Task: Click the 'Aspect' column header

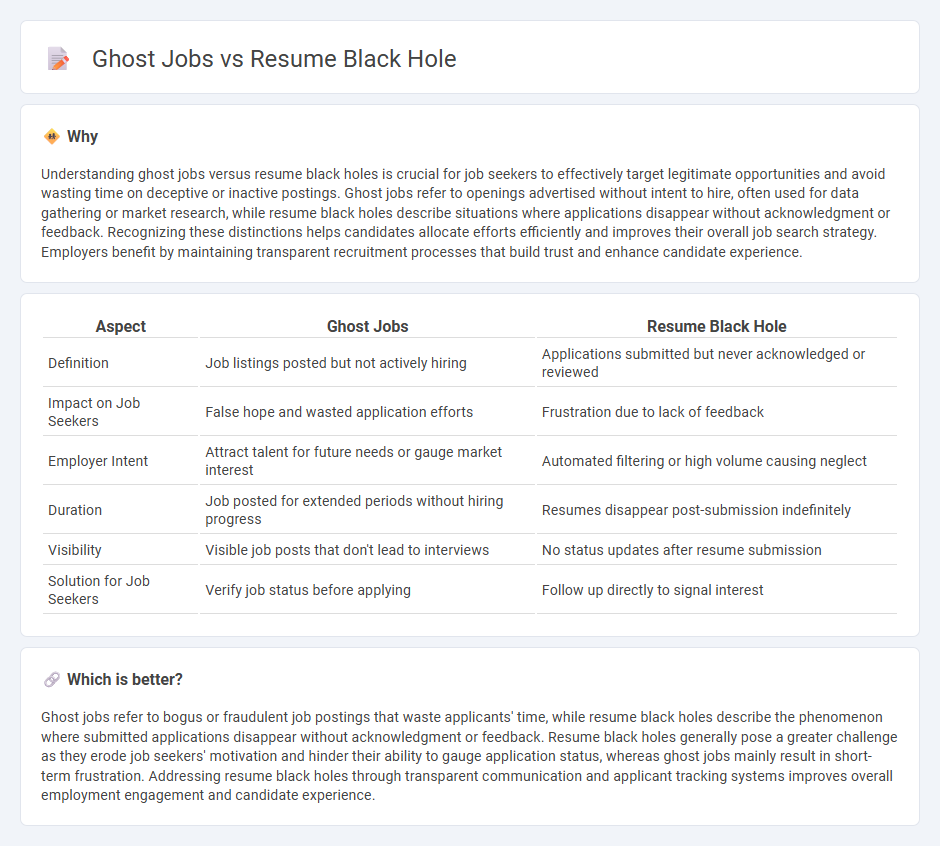Action: pos(120,326)
